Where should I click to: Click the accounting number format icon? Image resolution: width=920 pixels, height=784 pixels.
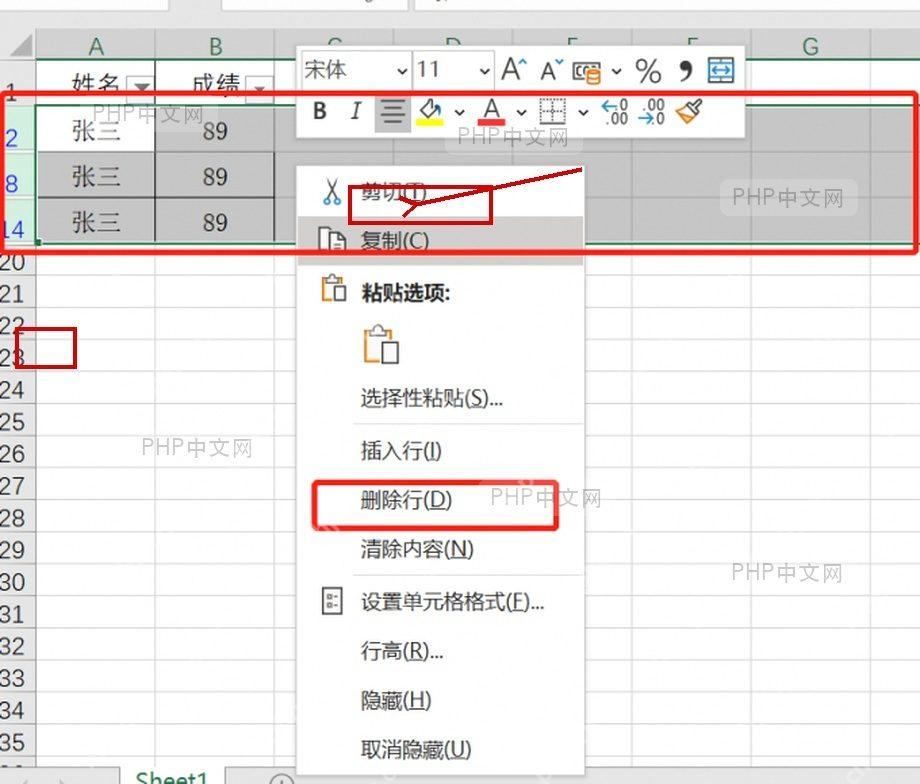[587, 72]
